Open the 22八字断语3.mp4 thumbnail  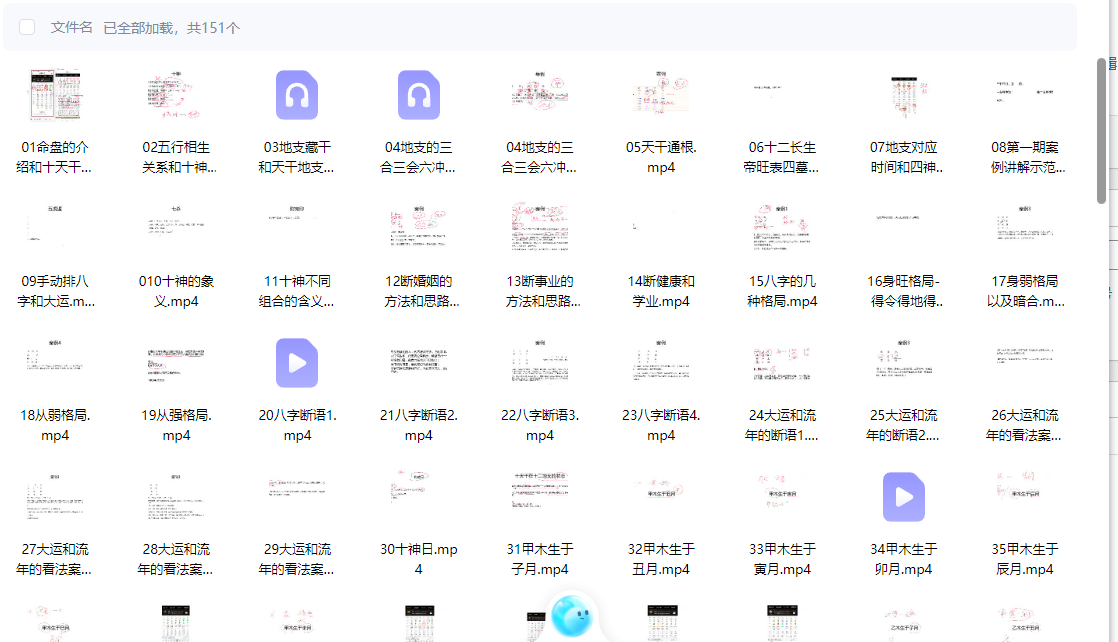540,363
